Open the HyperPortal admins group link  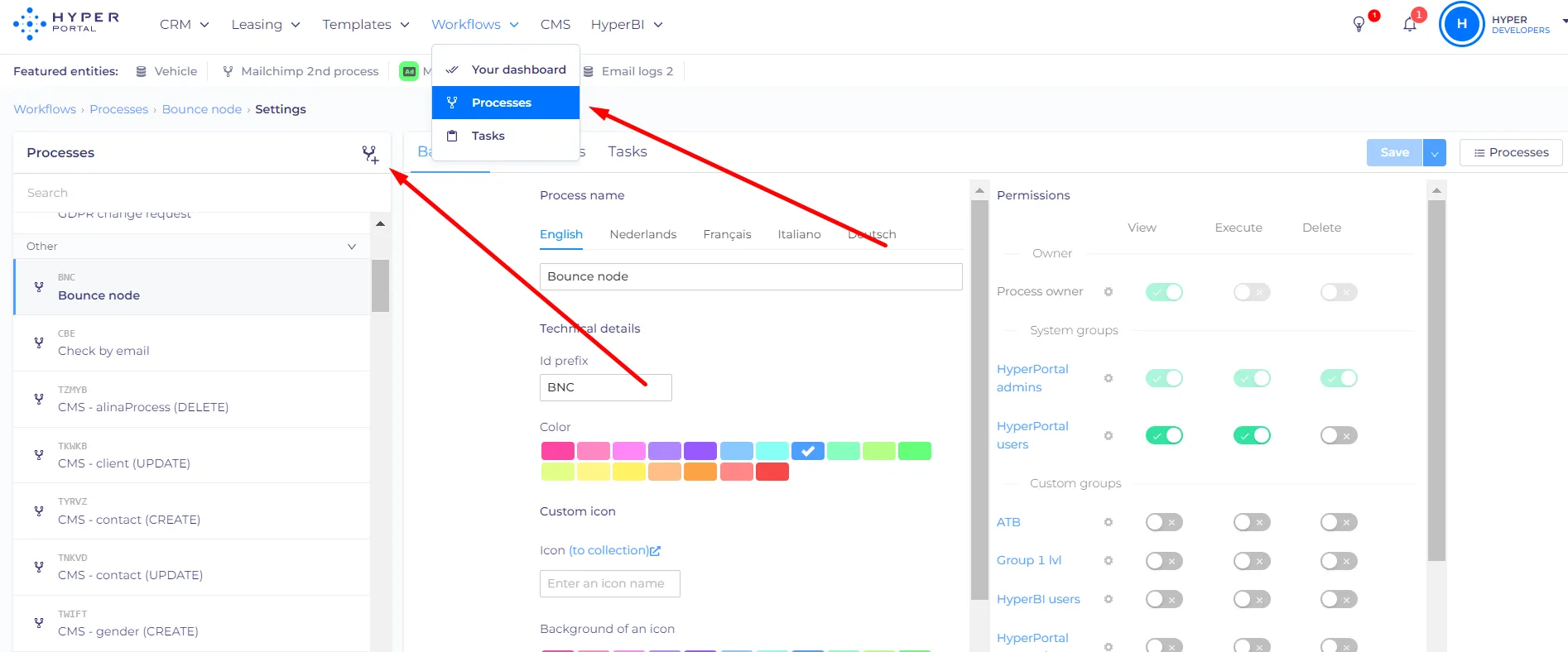click(x=1032, y=378)
